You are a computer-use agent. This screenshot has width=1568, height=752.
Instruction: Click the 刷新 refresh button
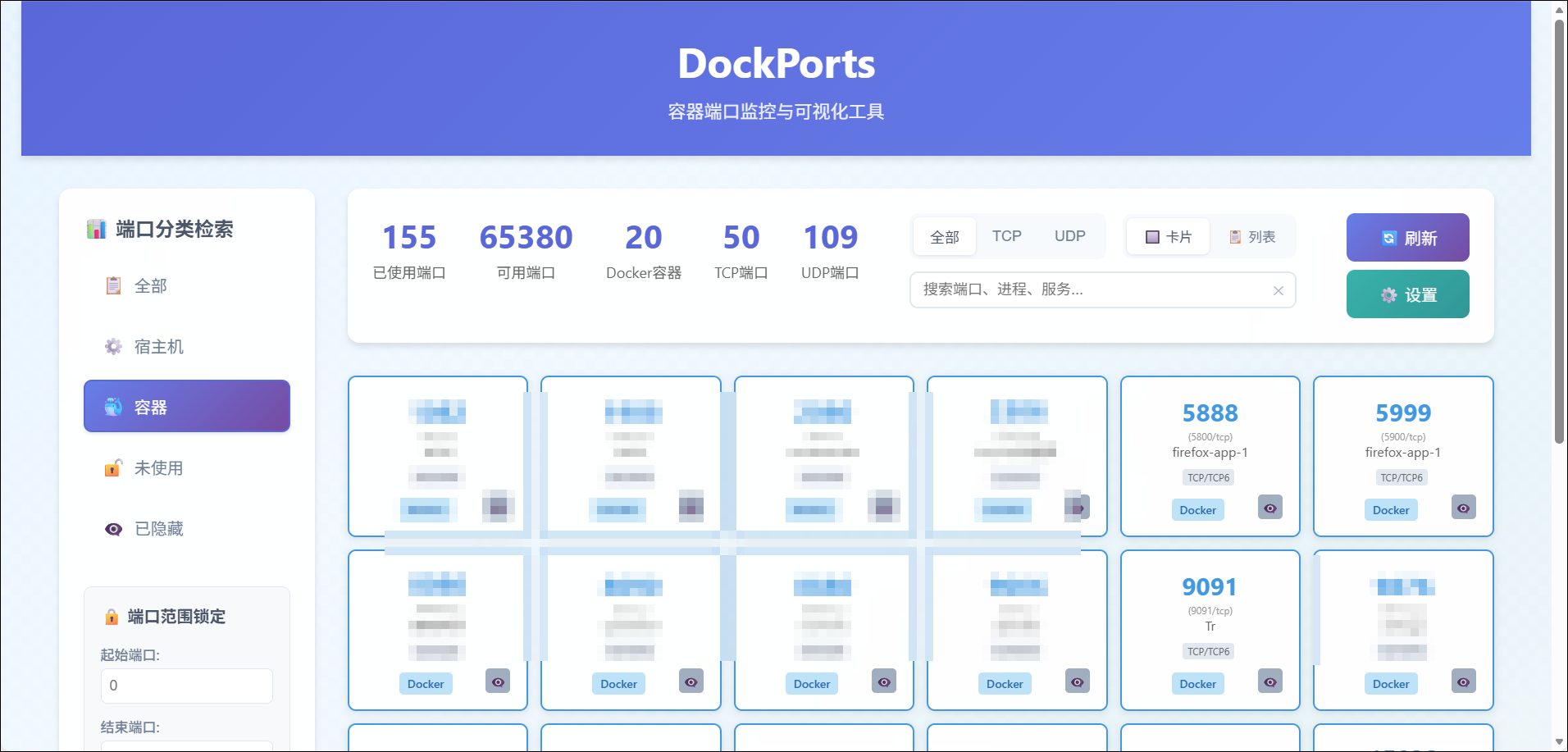(x=1407, y=238)
